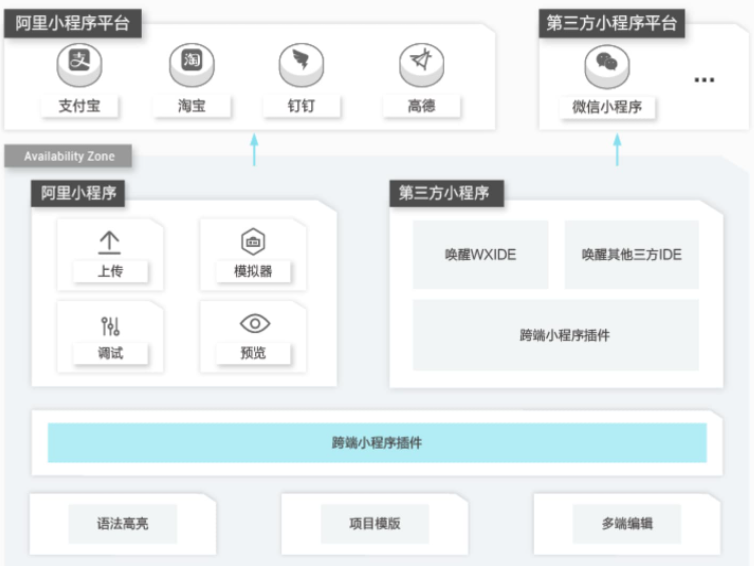
Task: Click the 唤醒其他三方IDE box
Action: (631, 254)
